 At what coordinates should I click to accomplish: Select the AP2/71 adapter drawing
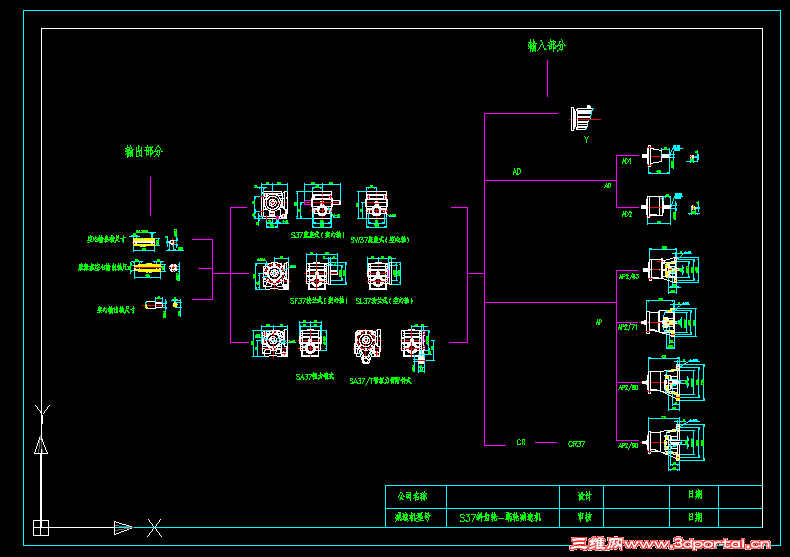click(x=670, y=323)
